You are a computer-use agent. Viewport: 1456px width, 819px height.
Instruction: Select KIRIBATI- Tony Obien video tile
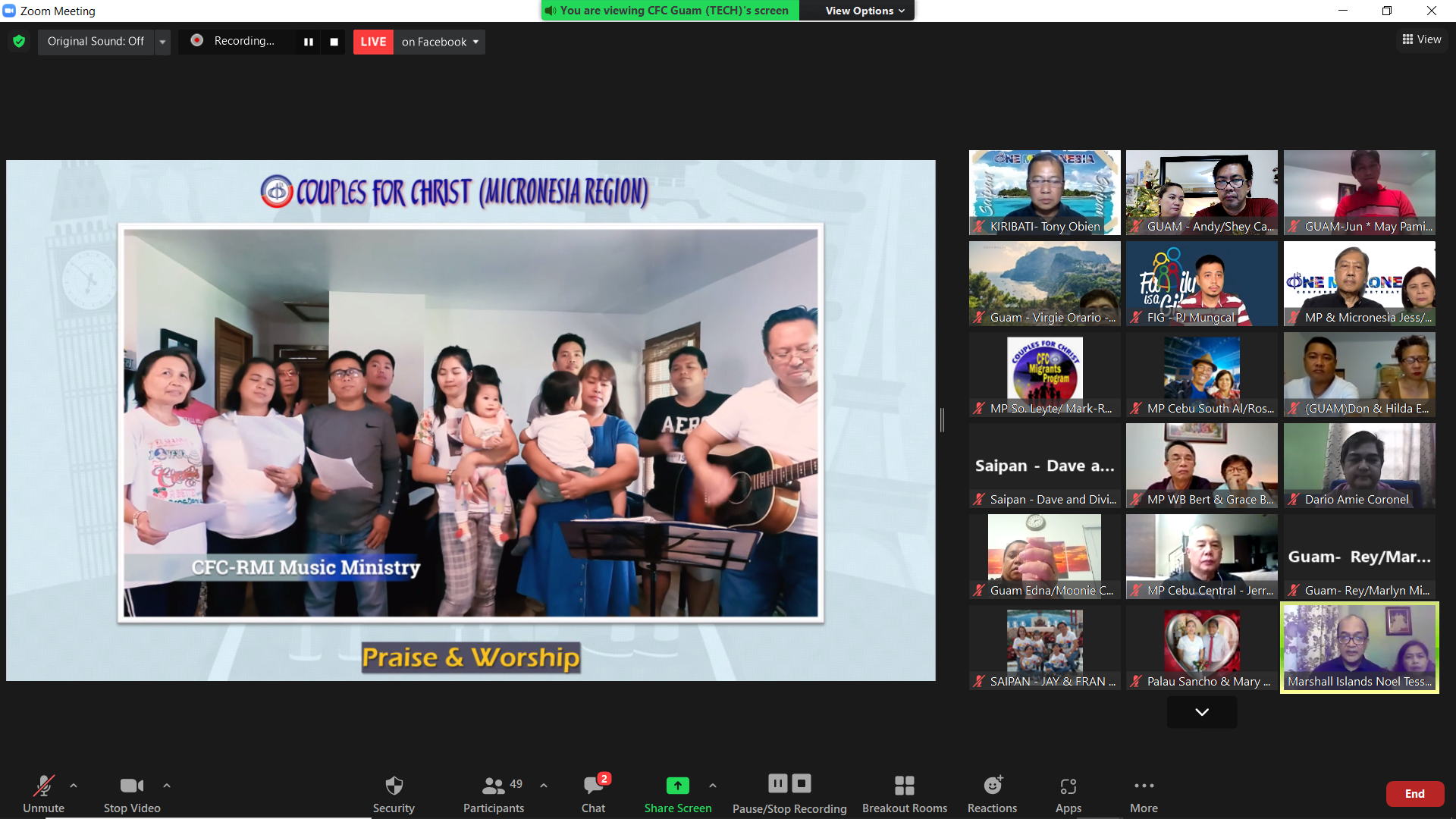(1045, 193)
